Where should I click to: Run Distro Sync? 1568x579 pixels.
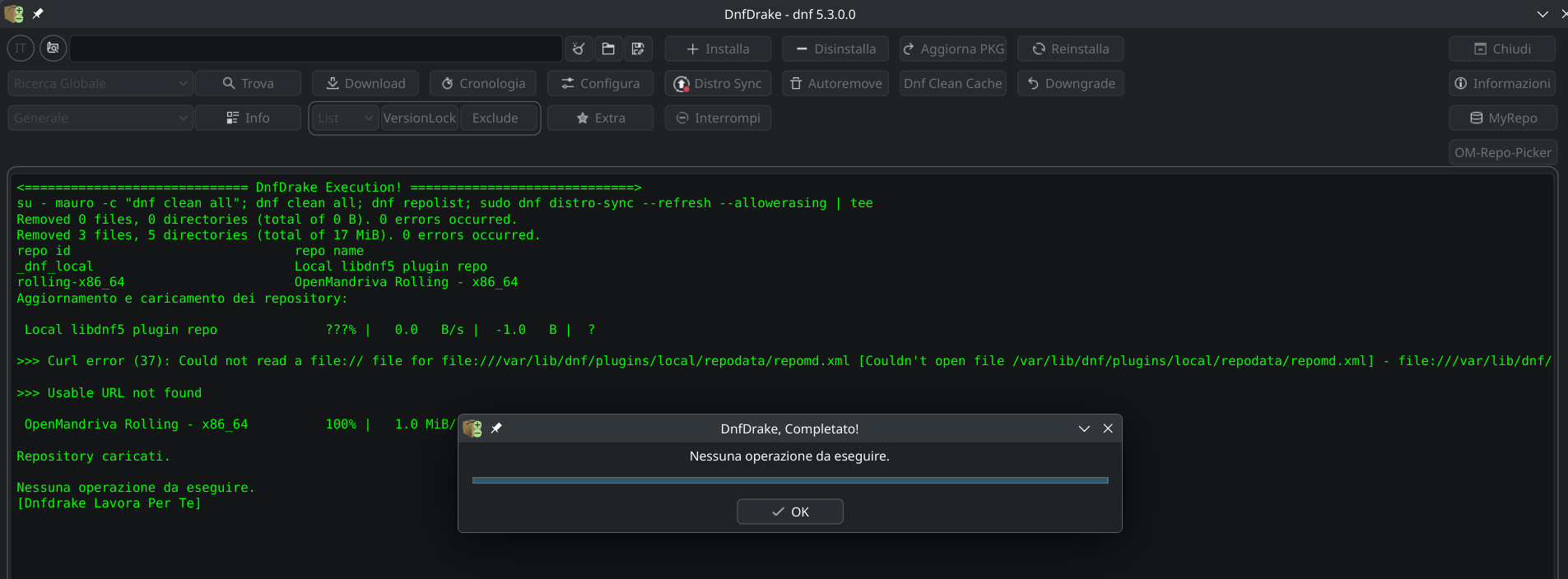coord(718,83)
